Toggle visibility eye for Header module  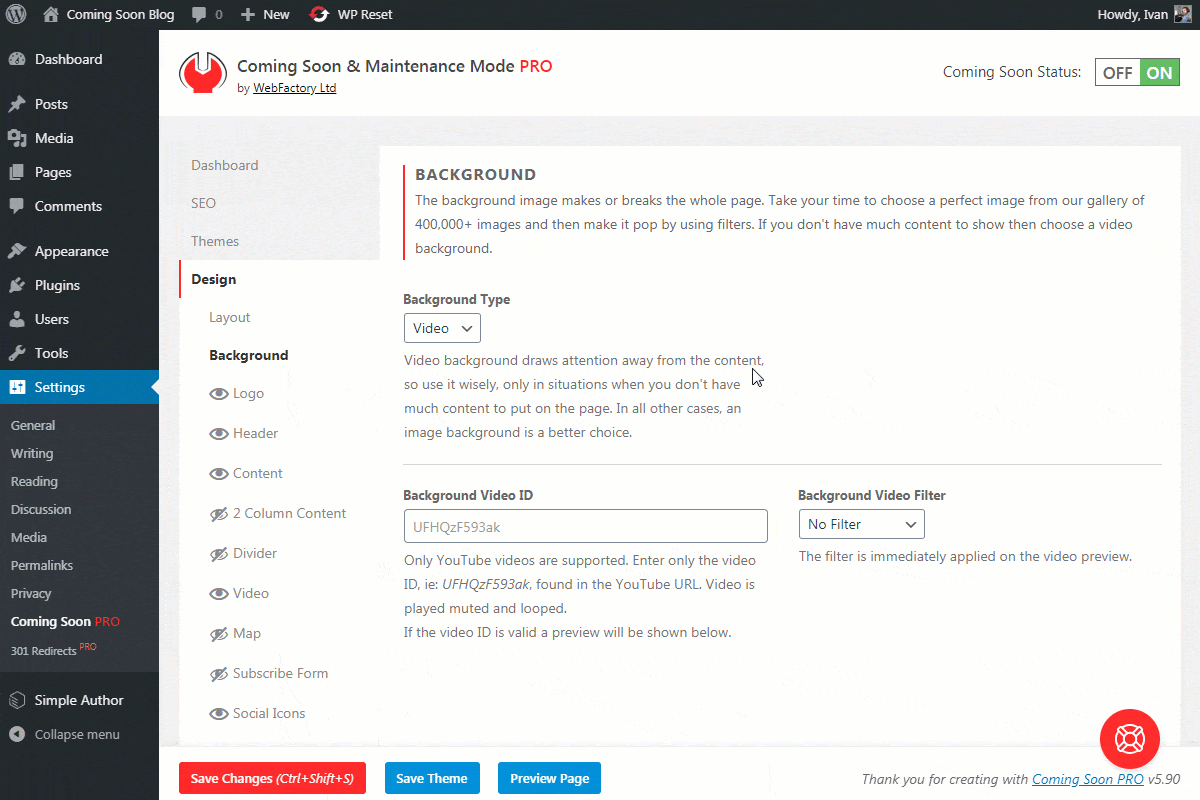(219, 434)
